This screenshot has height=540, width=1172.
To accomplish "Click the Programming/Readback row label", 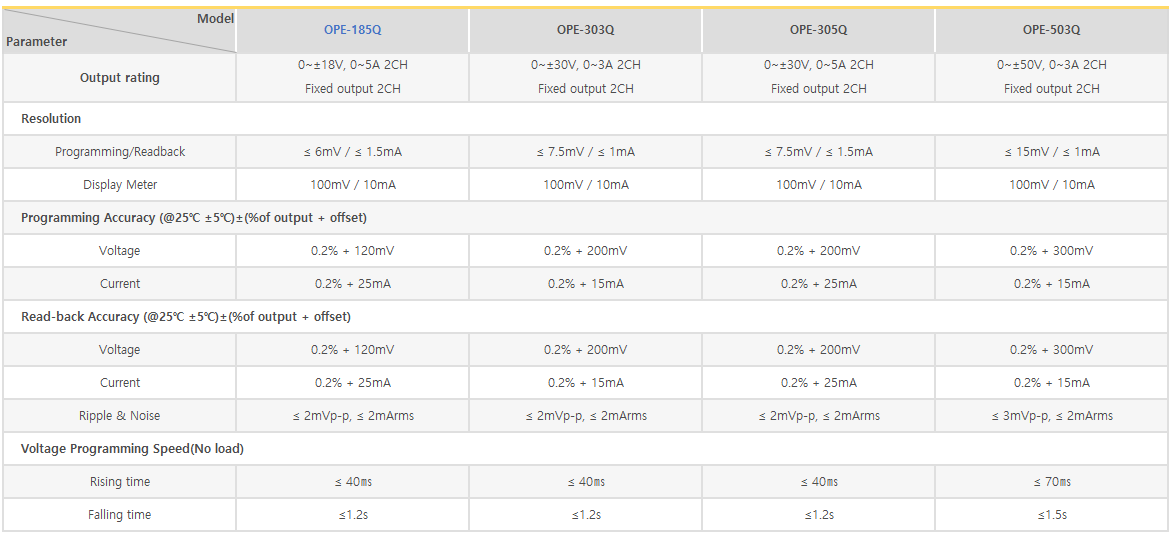I will tap(120, 152).
